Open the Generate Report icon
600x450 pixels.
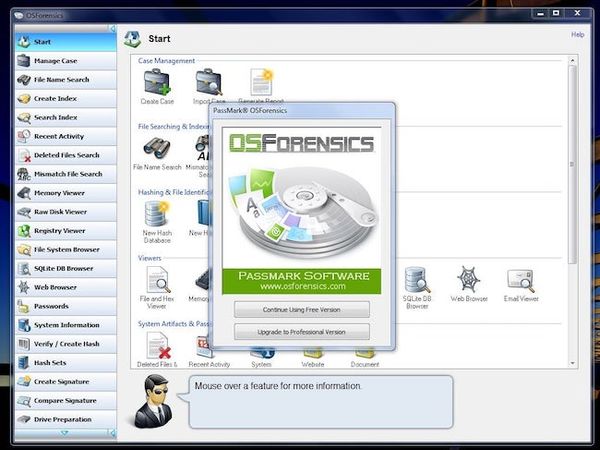[261, 82]
